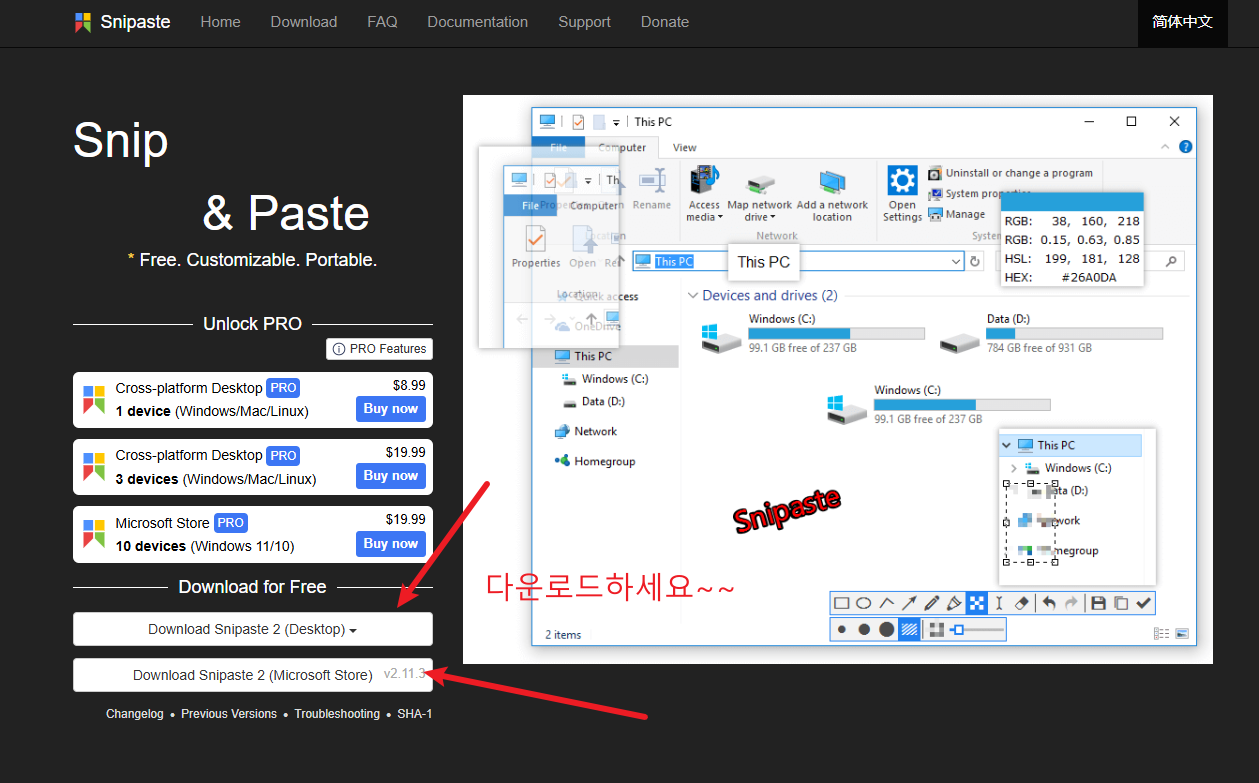Click the Add a network location icon
This screenshot has width=1259, height=783.
[832, 181]
